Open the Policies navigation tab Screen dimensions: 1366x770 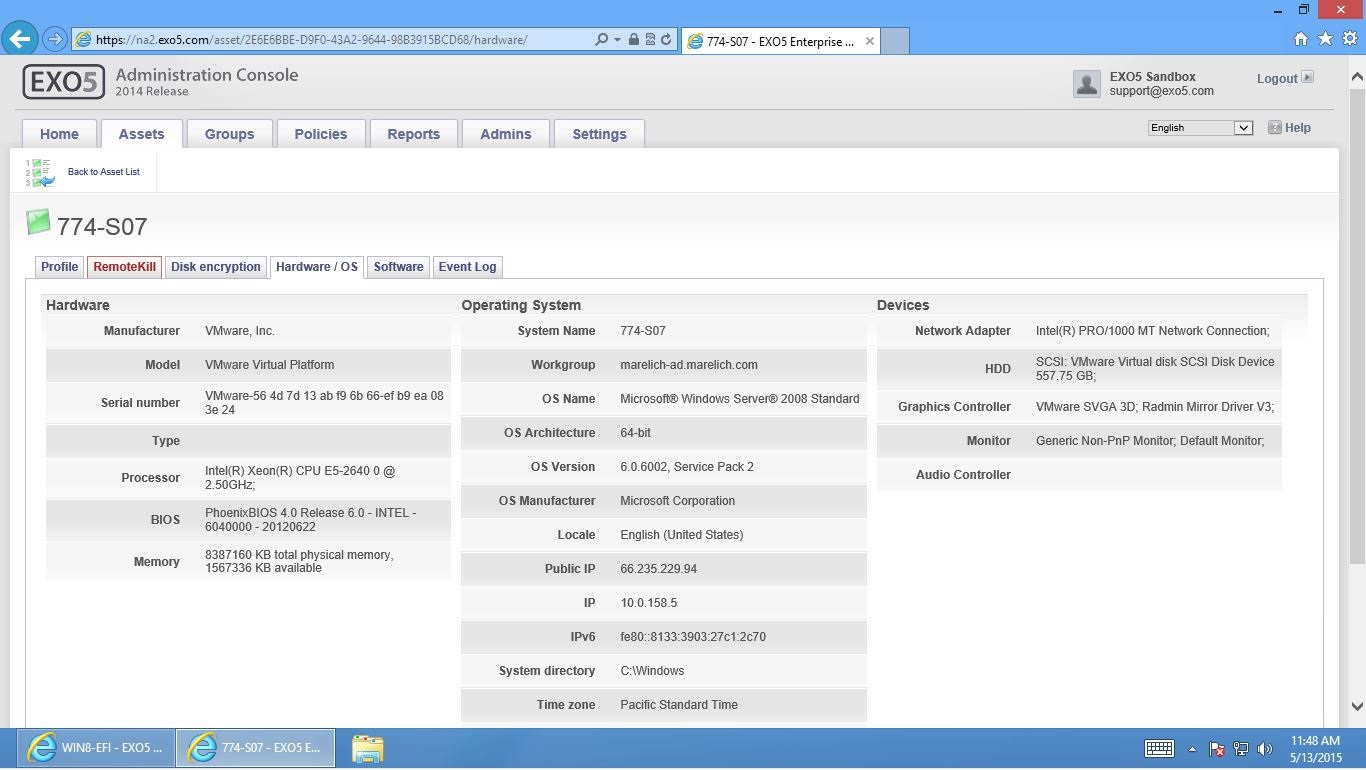click(320, 134)
